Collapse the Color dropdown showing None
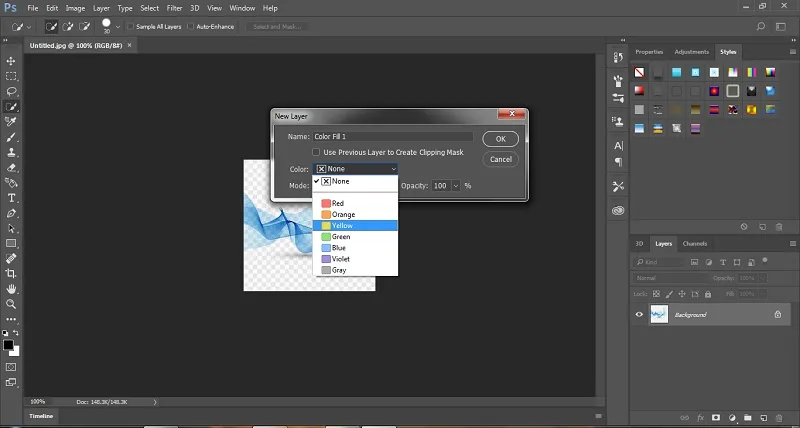Viewport: 800px width, 428px height. 355,169
